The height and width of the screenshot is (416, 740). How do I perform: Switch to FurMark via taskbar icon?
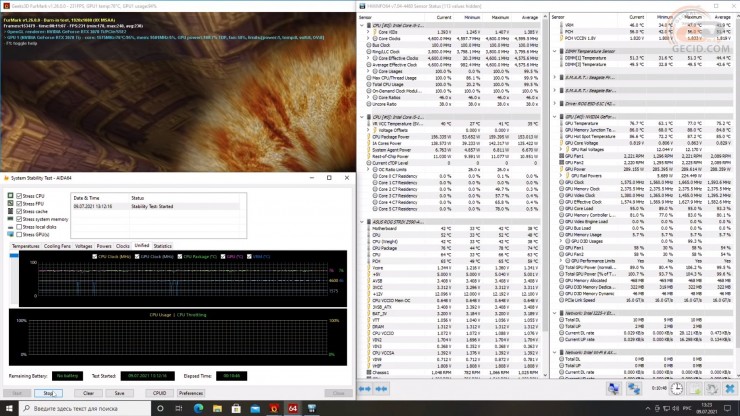[274, 408]
